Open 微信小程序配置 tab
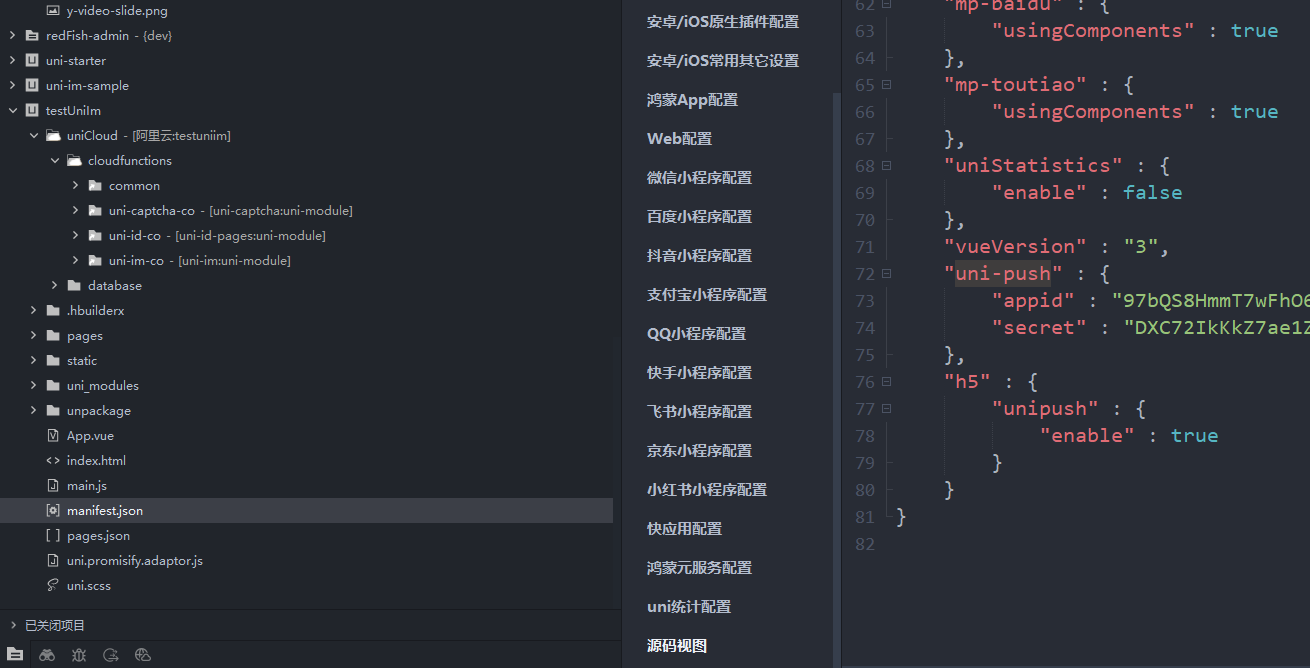 (x=699, y=177)
